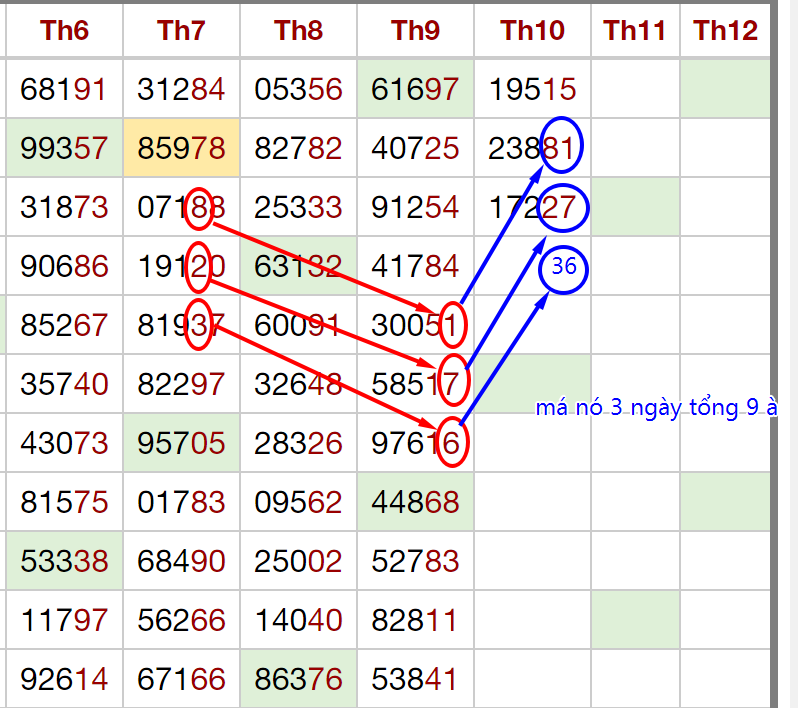Image resolution: width=798 pixels, height=708 pixels.
Task: Select yellow highlighted cell 85978
Action: point(181,148)
